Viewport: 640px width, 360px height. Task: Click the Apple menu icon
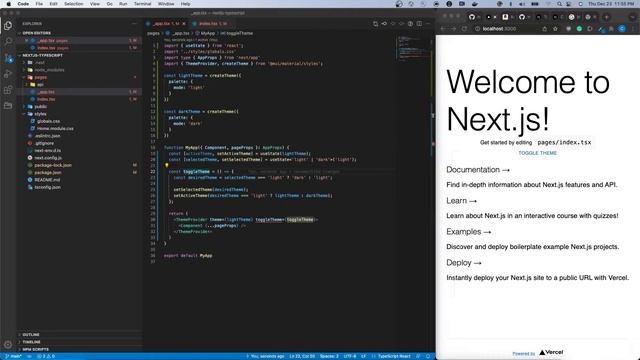(8, 4)
